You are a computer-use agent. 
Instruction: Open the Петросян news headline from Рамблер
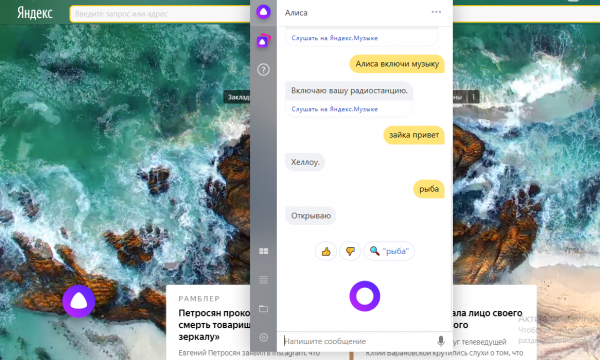coord(214,325)
